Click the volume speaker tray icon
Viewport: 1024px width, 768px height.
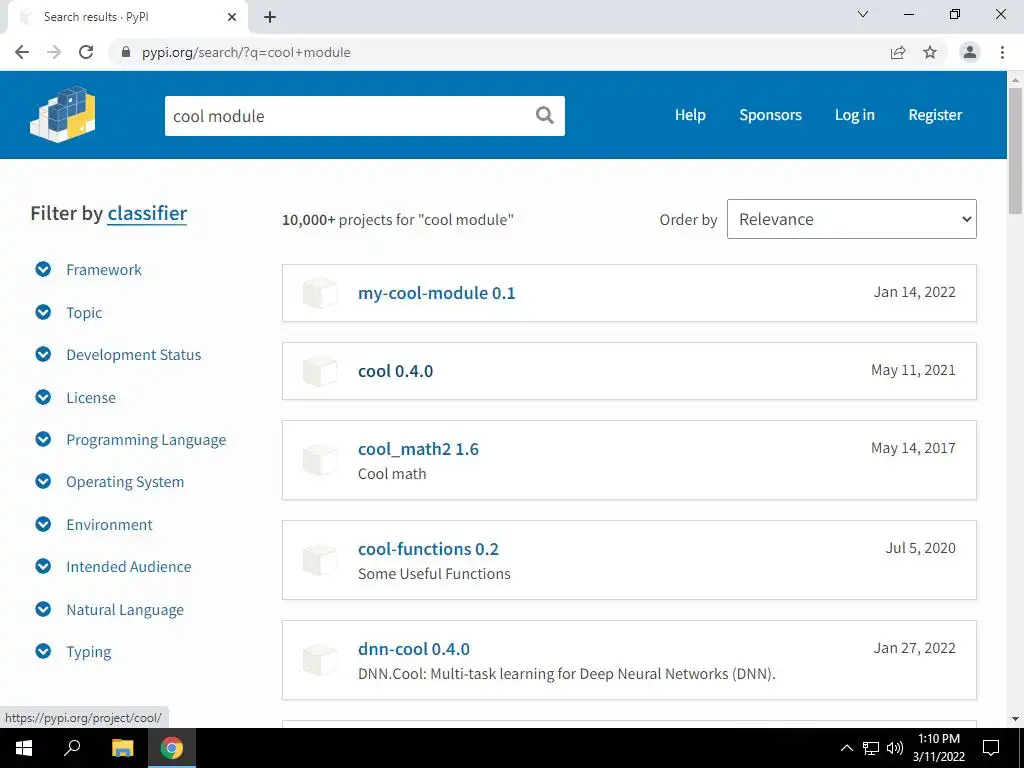coord(895,748)
